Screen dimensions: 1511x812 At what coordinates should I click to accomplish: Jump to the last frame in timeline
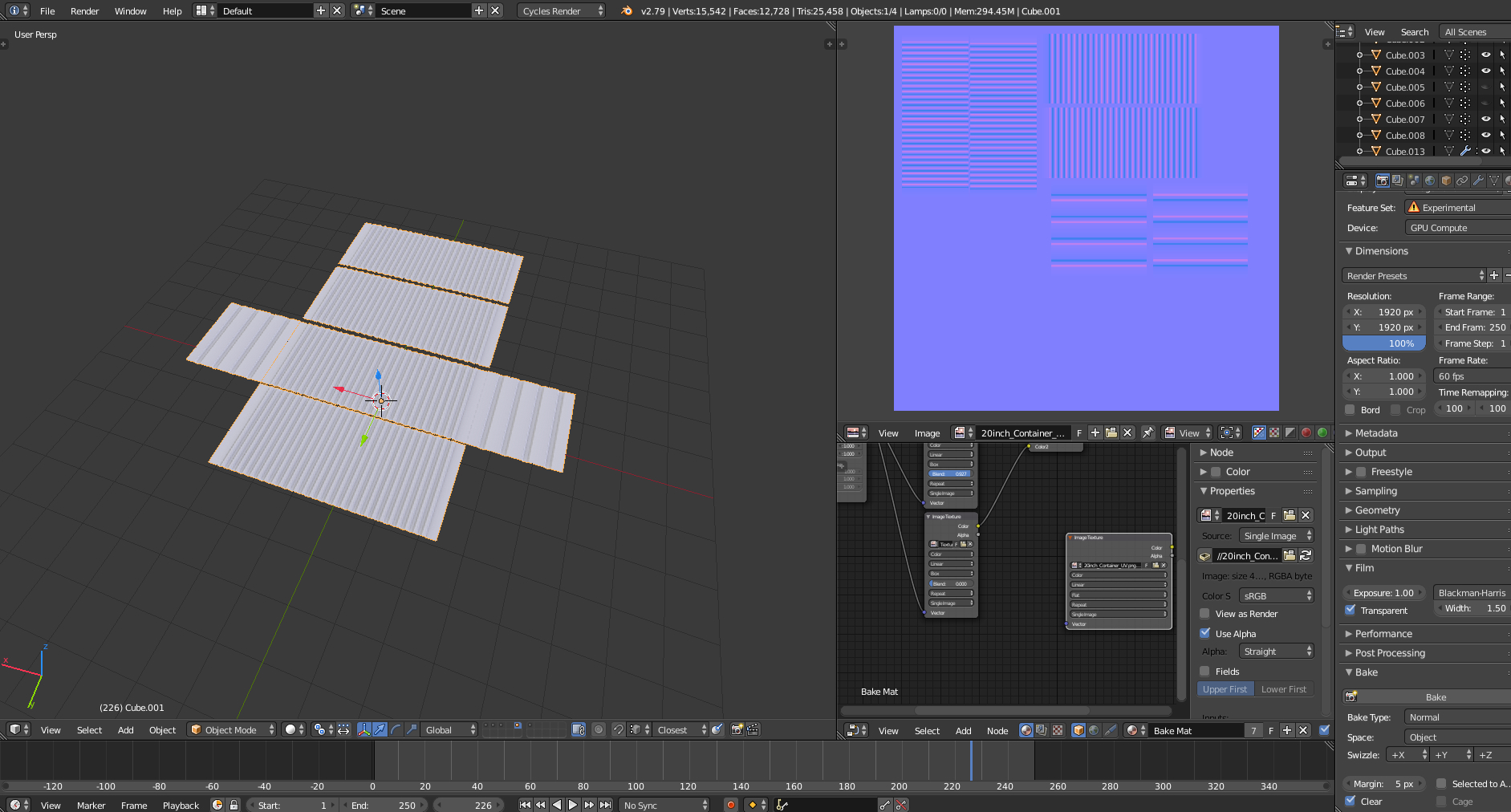605,805
